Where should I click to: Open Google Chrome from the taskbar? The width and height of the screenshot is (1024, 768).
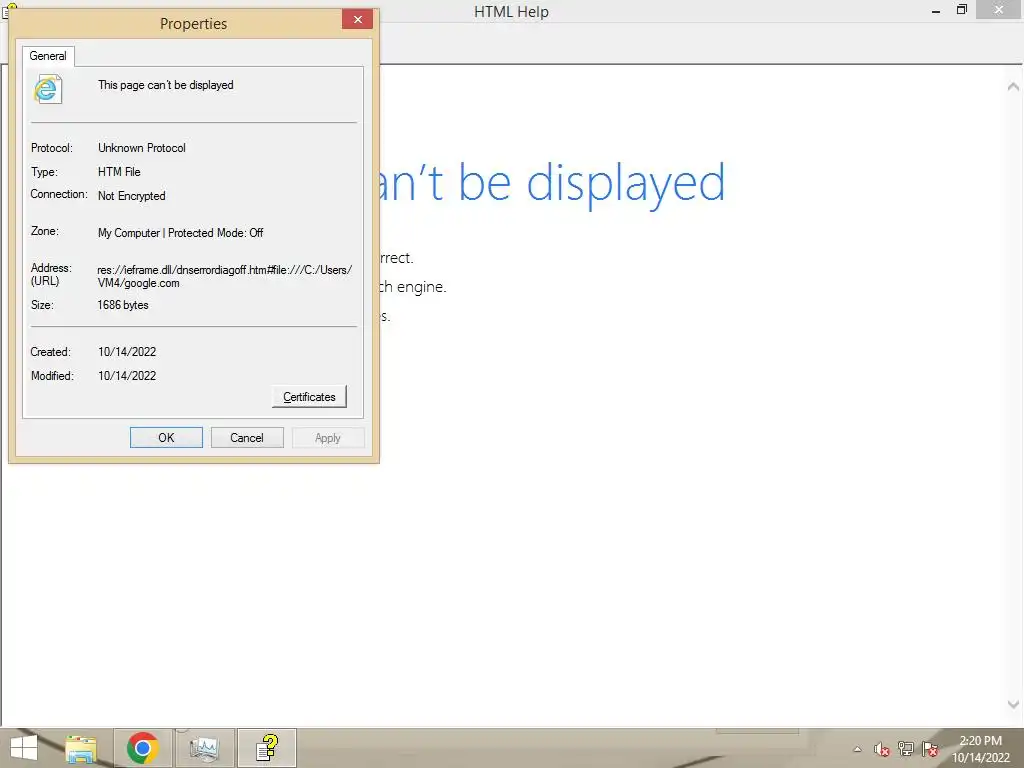142,748
